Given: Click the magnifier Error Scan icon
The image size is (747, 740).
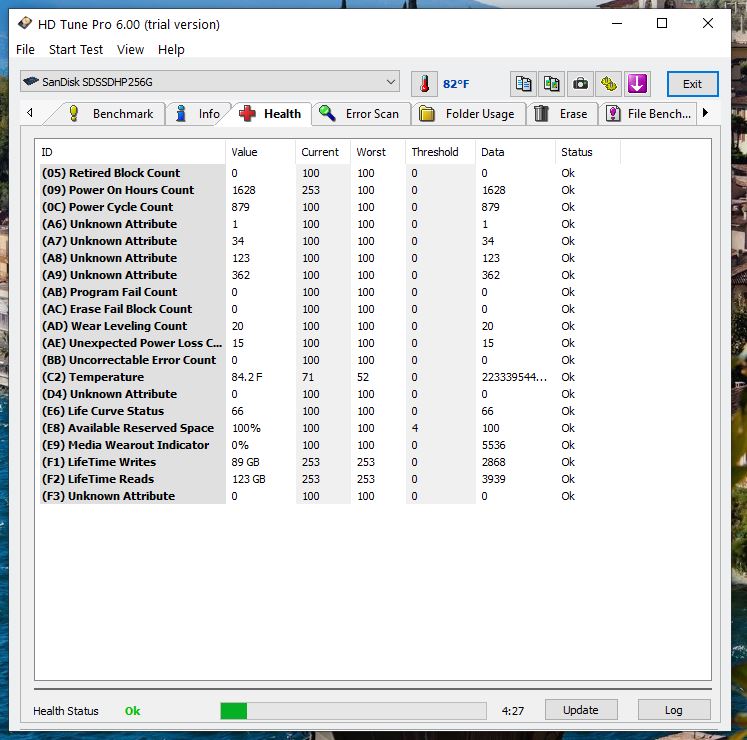Looking at the screenshot, I should (x=327, y=113).
